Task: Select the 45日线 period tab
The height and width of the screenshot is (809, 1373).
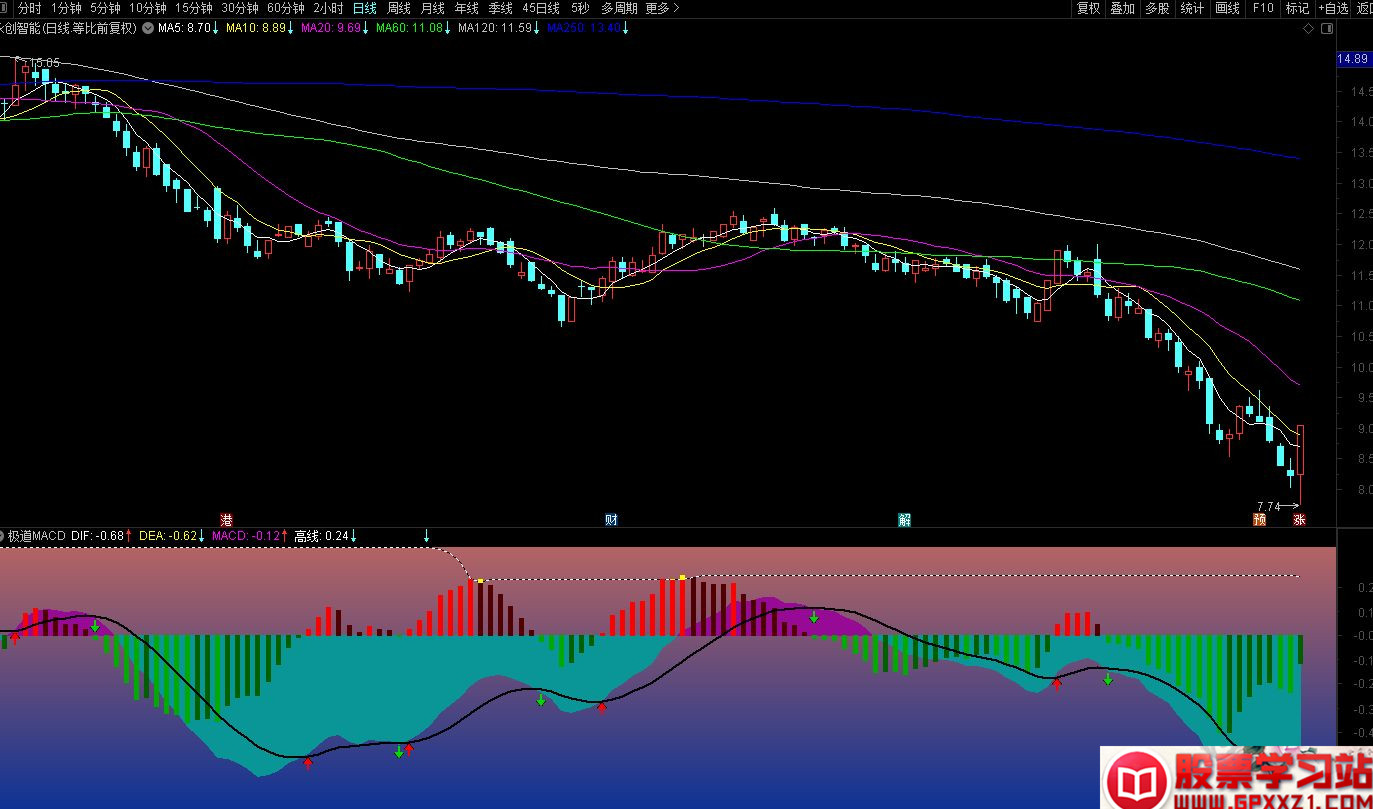Action: coord(541,8)
